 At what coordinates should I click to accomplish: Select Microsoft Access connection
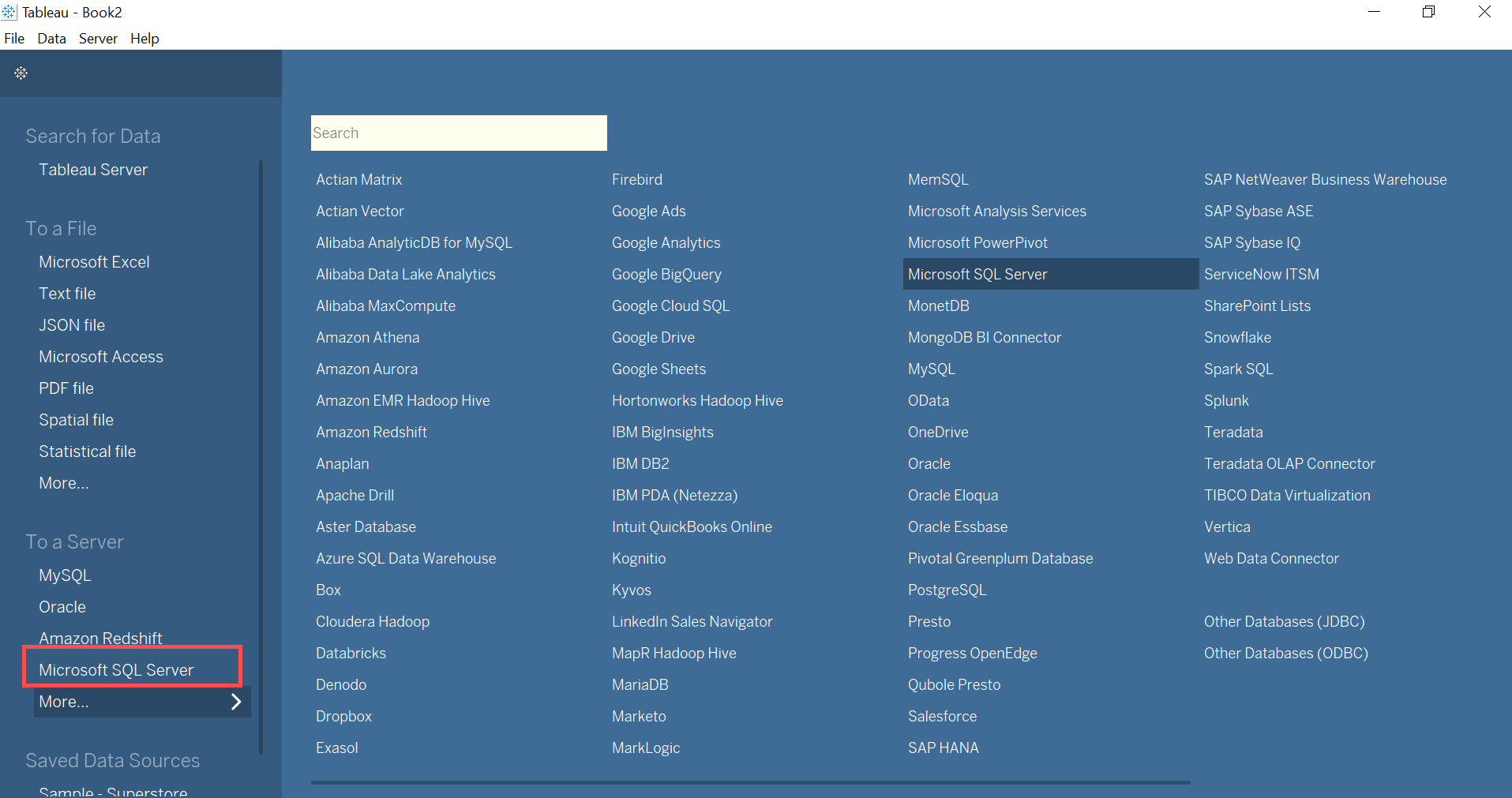coord(101,357)
